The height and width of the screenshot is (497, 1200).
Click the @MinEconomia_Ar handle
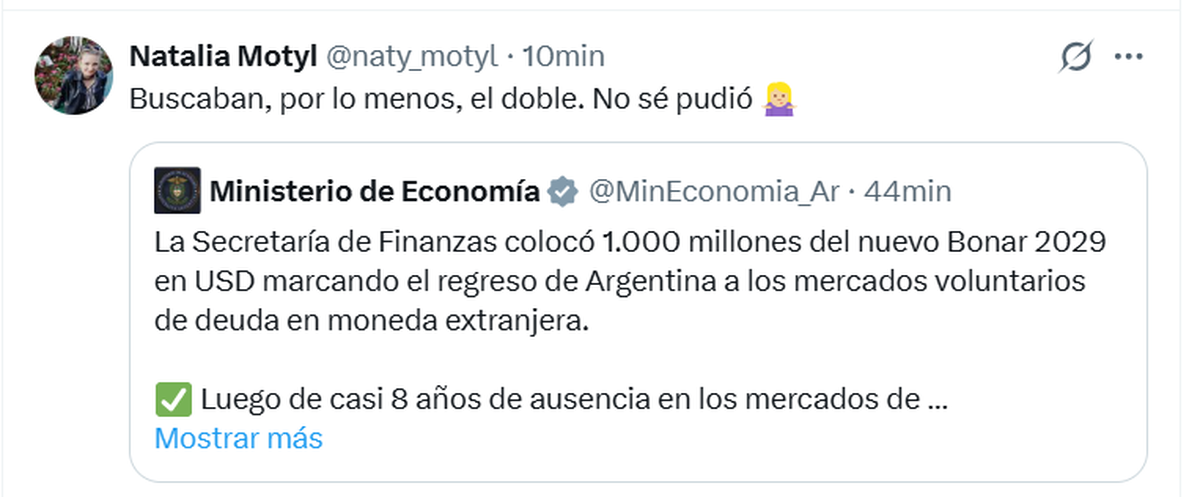click(x=713, y=191)
